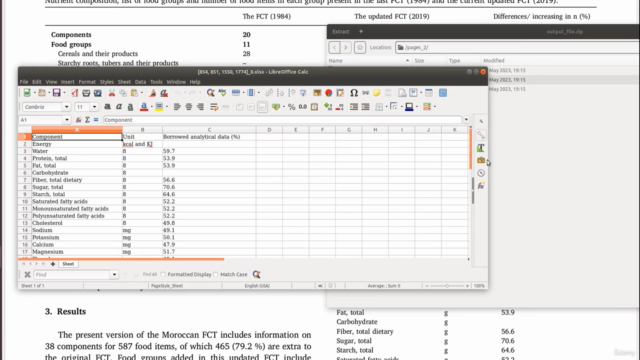The height and width of the screenshot is (360, 640).
Task: Open the Insert menu
Action: (x=68, y=82)
